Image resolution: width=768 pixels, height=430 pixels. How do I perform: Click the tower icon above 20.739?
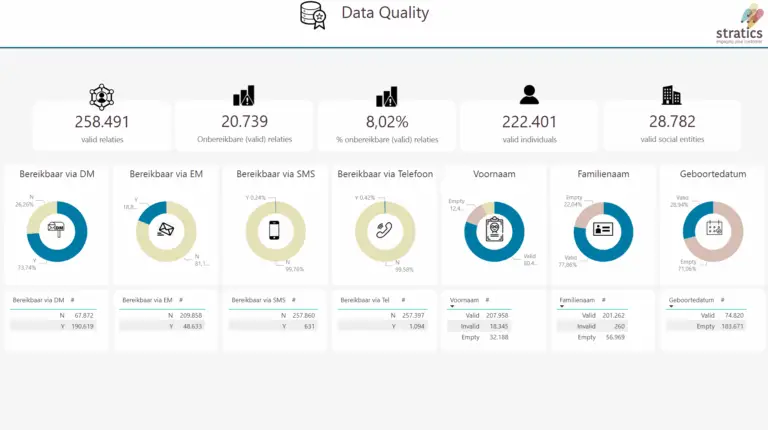click(x=244, y=96)
